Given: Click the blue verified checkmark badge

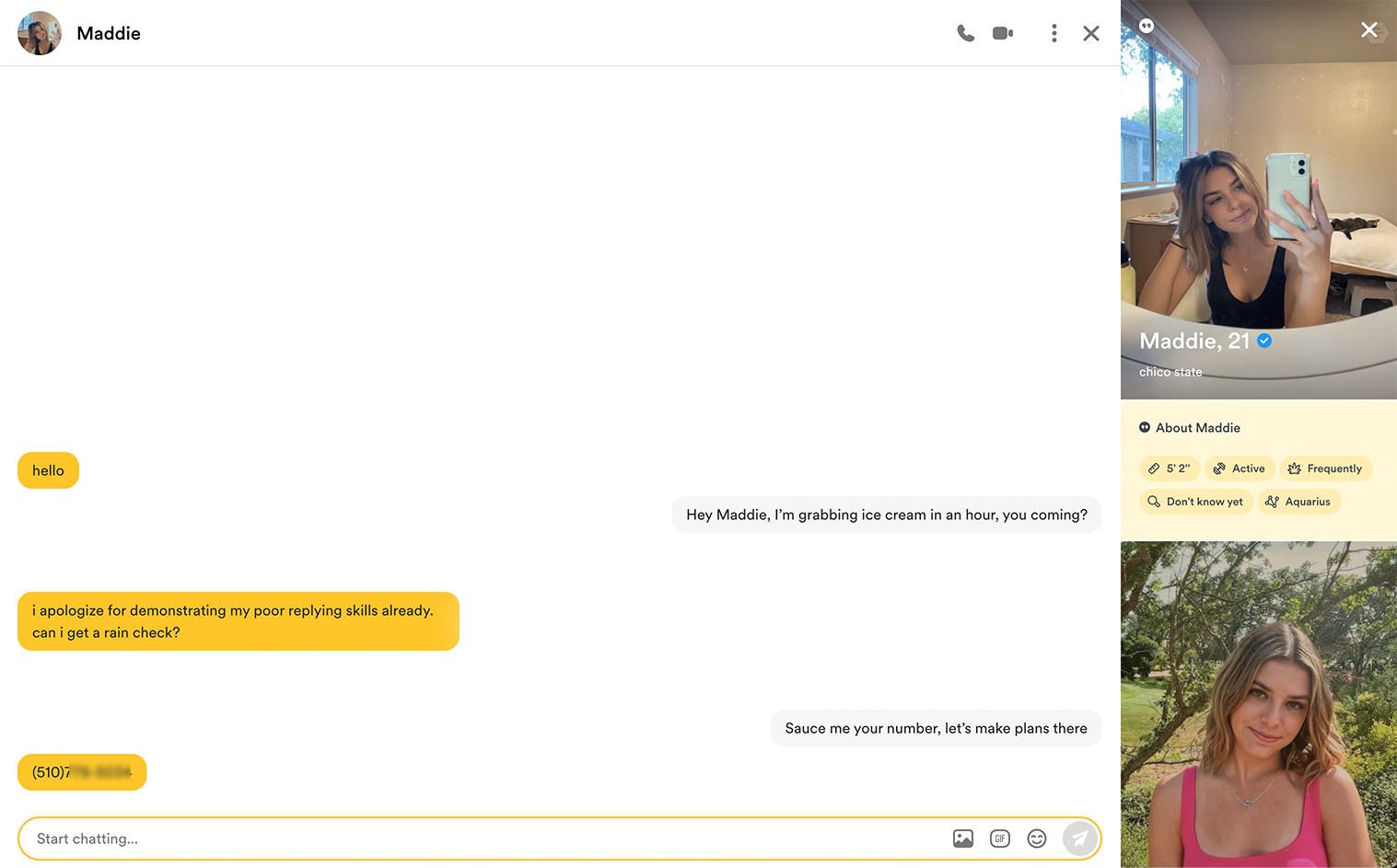Looking at the screenshot, I should [1265, 341].
